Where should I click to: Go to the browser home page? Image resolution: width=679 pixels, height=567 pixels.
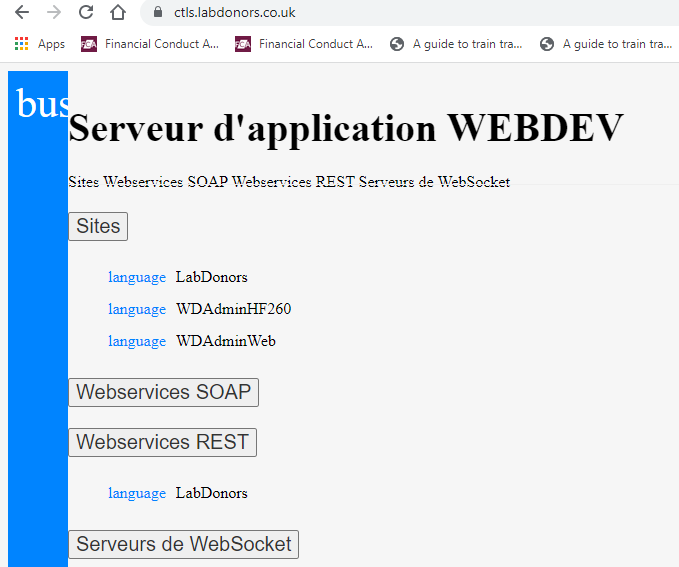coord(118,12)
